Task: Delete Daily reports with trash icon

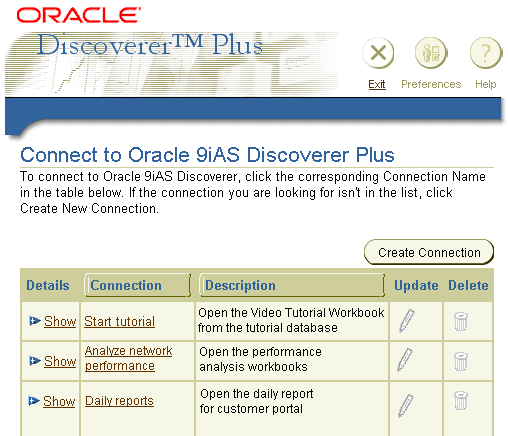Action: click(461, 400)
